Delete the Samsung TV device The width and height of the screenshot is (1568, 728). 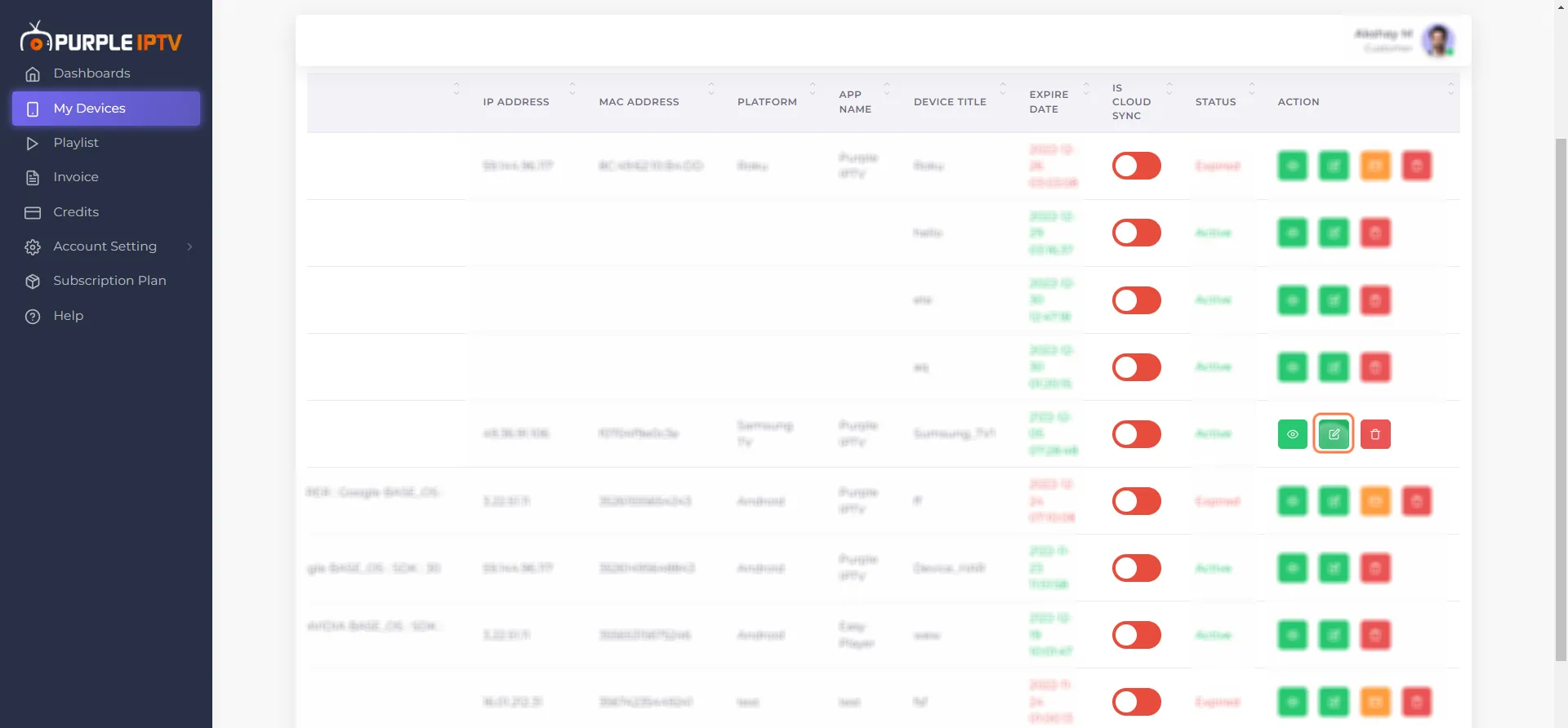point(1375,434)
